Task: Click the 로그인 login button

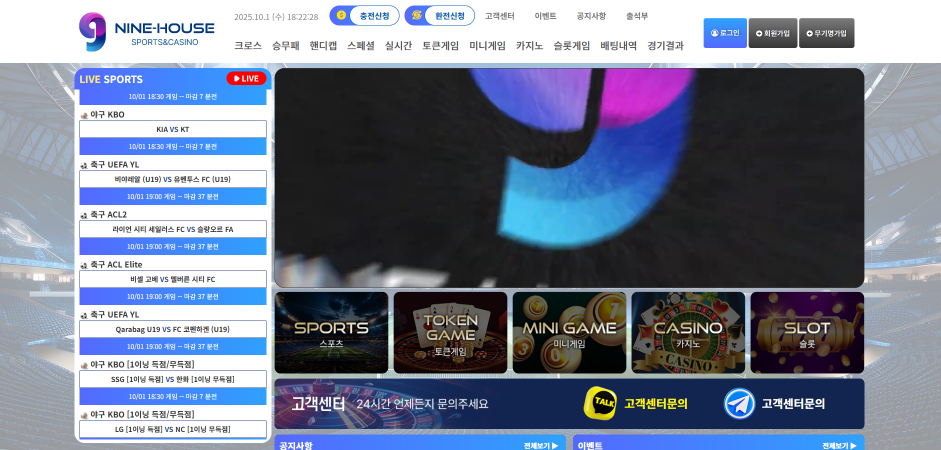Action: pyautogui.click(x=725, y=33)
